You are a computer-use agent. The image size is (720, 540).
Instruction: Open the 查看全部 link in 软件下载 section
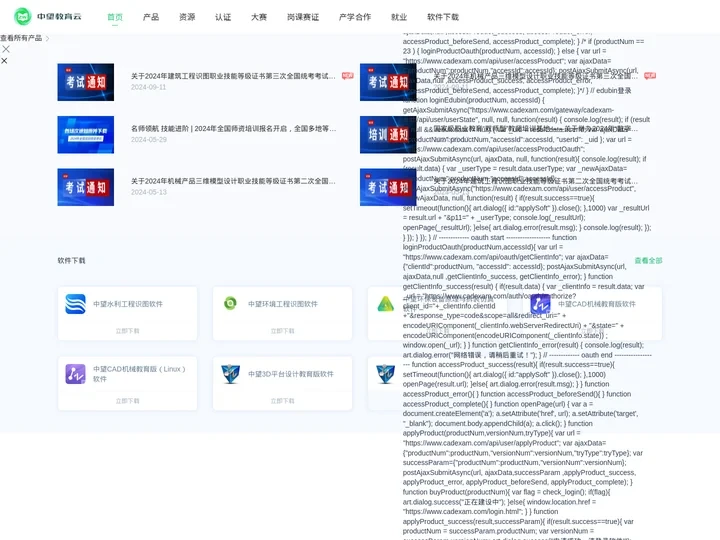tap(648, 260)
